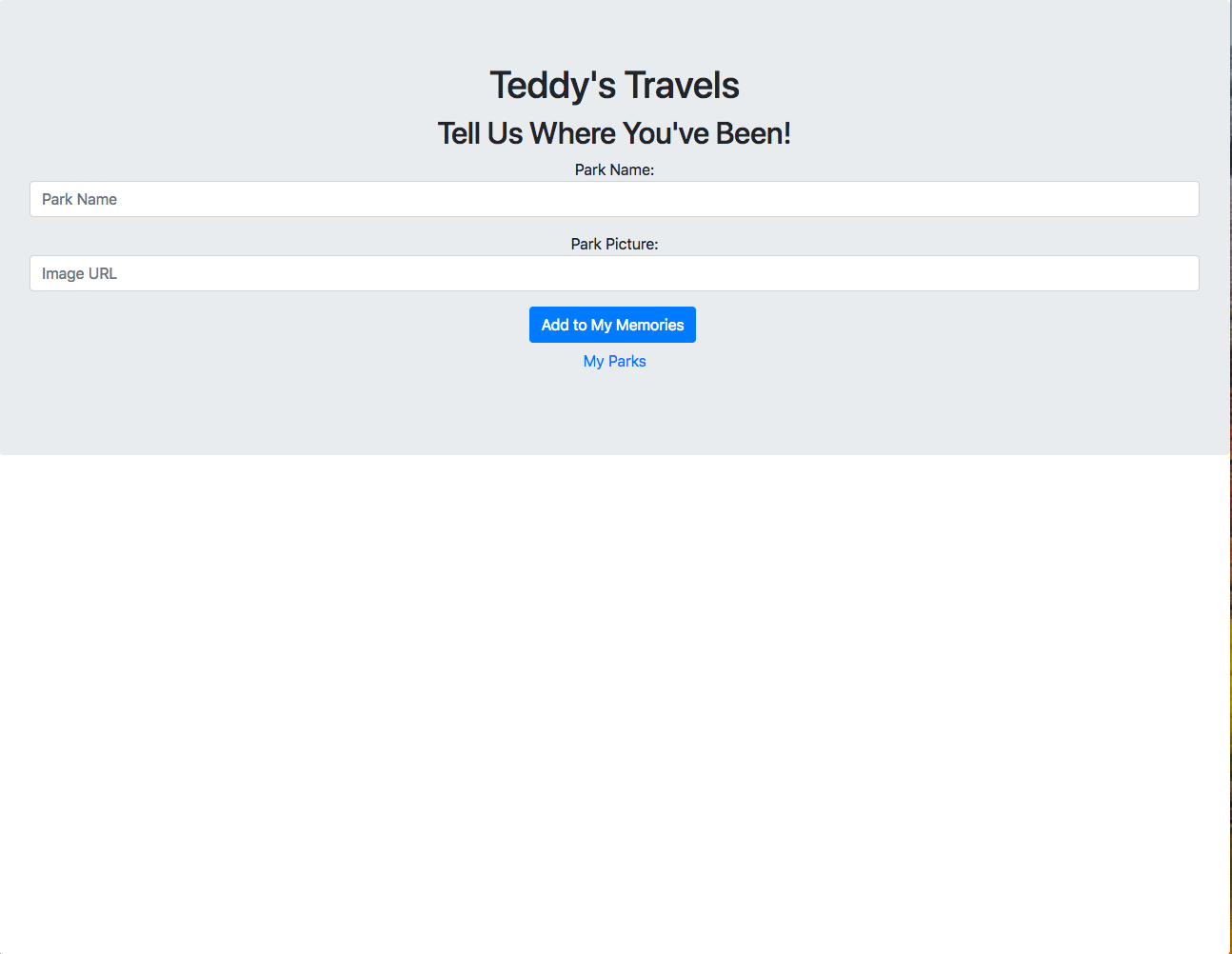Click the word 'Travels' in the title
The image size is (1232, 954).
click(x=682, y=85)
